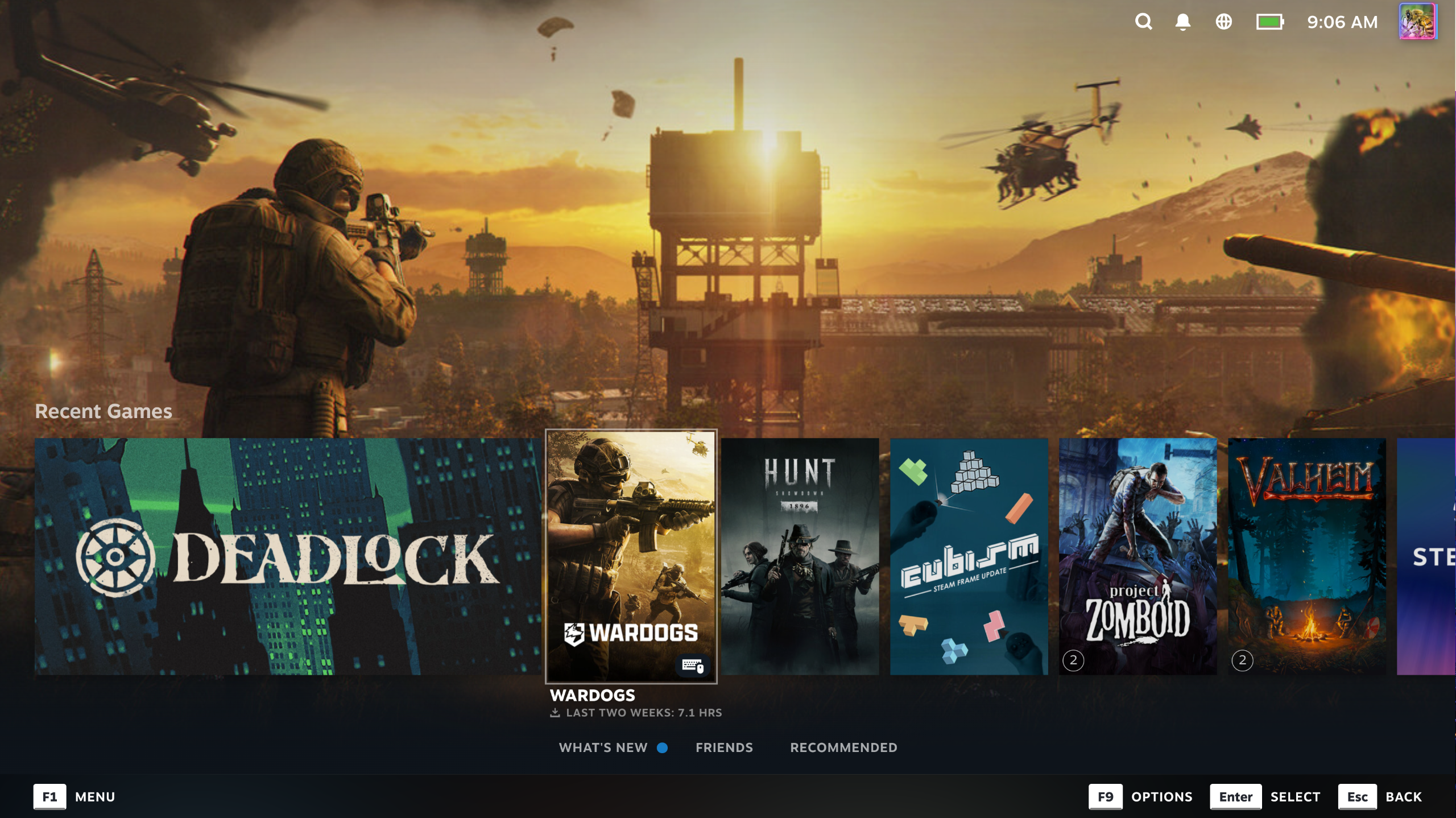Image resolution: width=1456 pixels, height=818 pixels.
Task: Select the Valheim game cover
Action: click(x=1307, y=556)
